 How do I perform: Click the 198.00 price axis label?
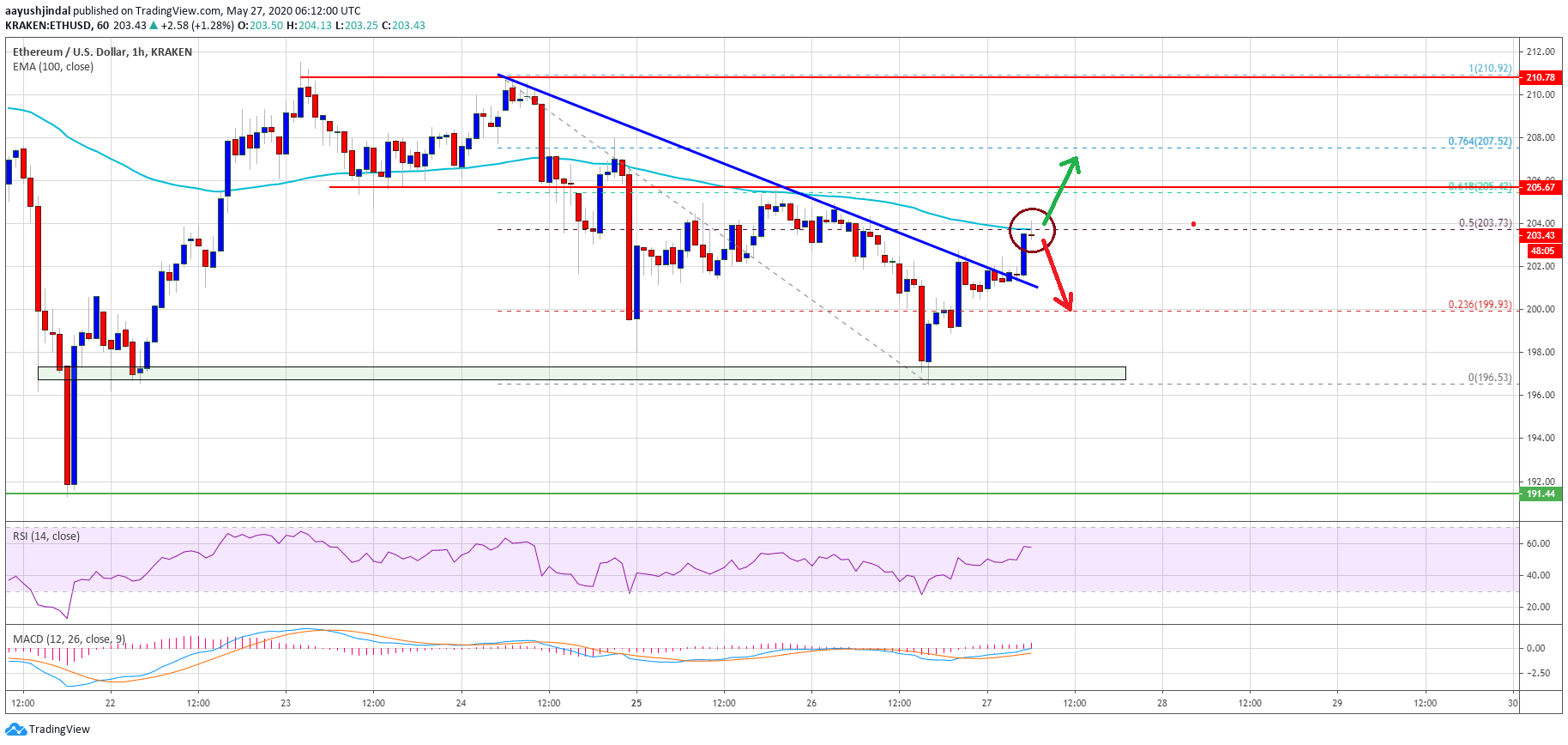pyautogui.click(x=1540, y=352)
